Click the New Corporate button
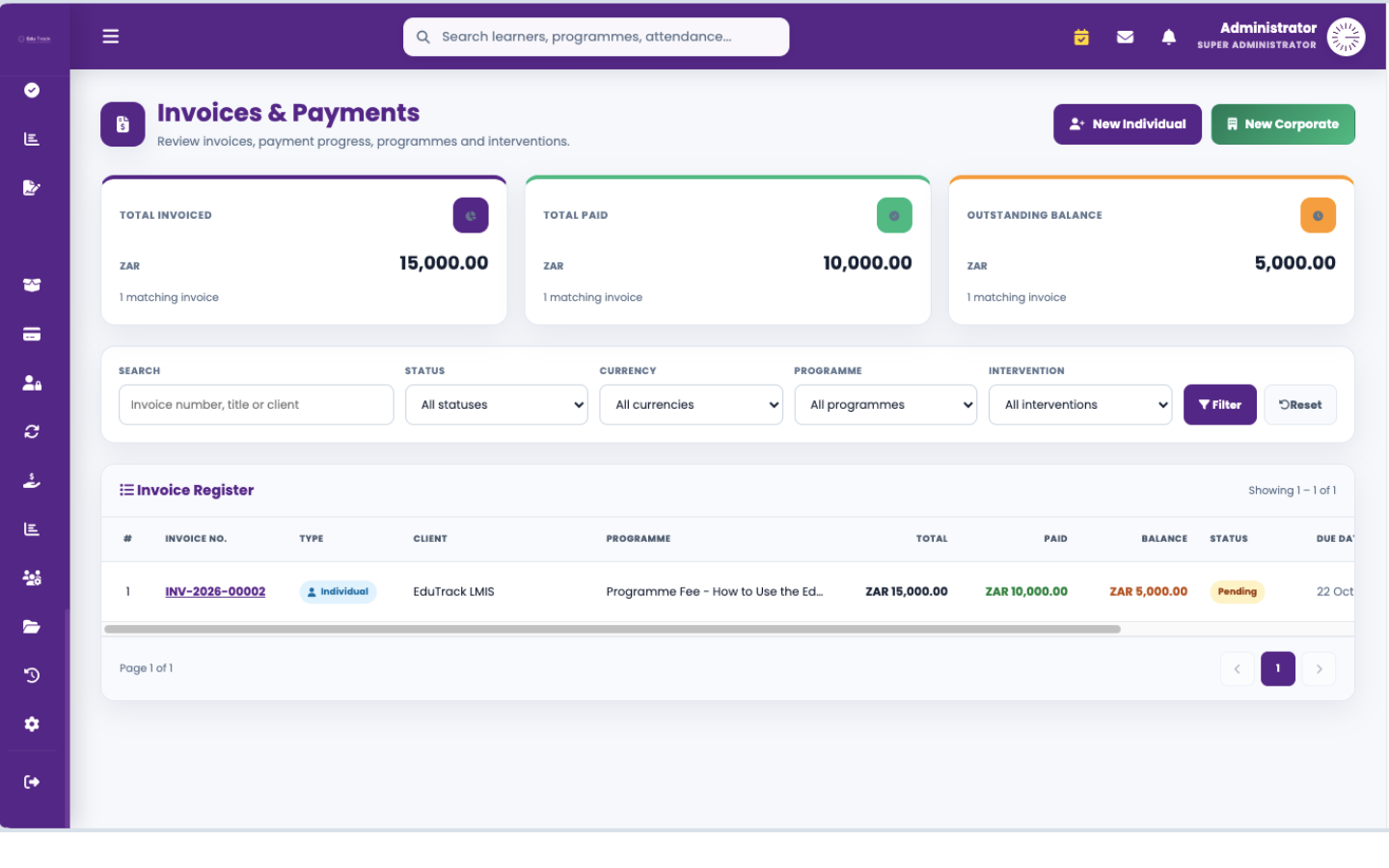 1283,124
